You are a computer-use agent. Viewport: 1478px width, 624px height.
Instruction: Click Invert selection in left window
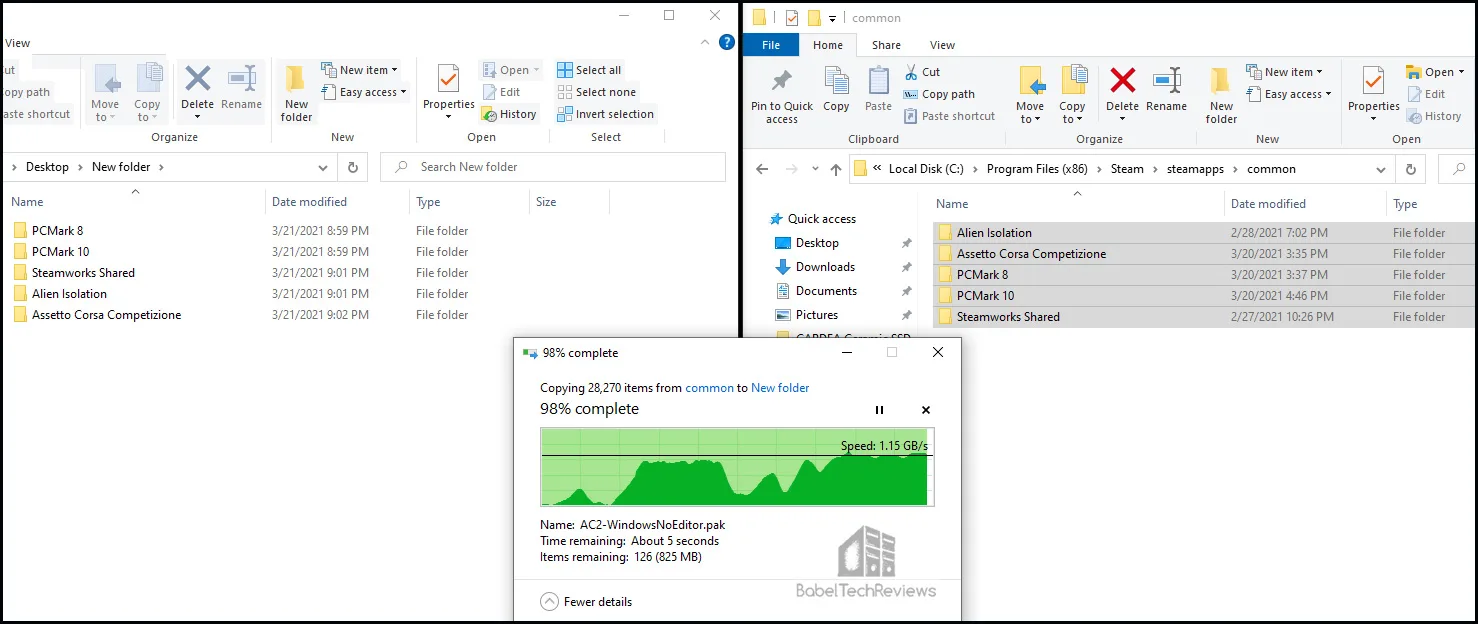(605, 114)
